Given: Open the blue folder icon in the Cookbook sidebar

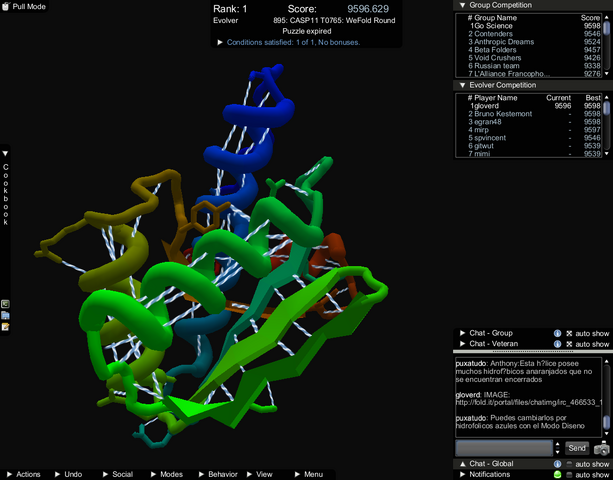Looking at the screenshot, I should point(5,315).
